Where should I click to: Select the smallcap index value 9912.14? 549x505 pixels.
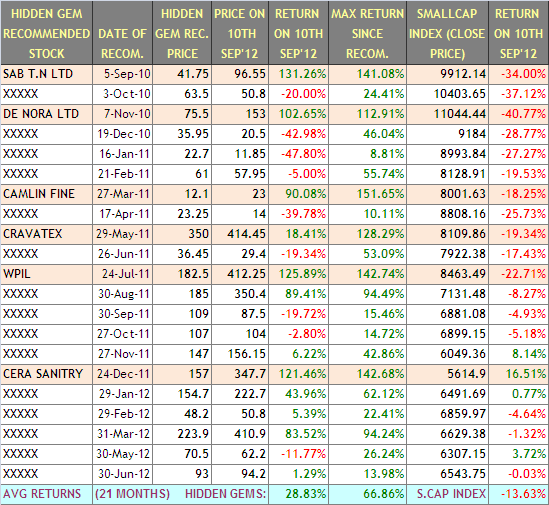tap(447, 74)
